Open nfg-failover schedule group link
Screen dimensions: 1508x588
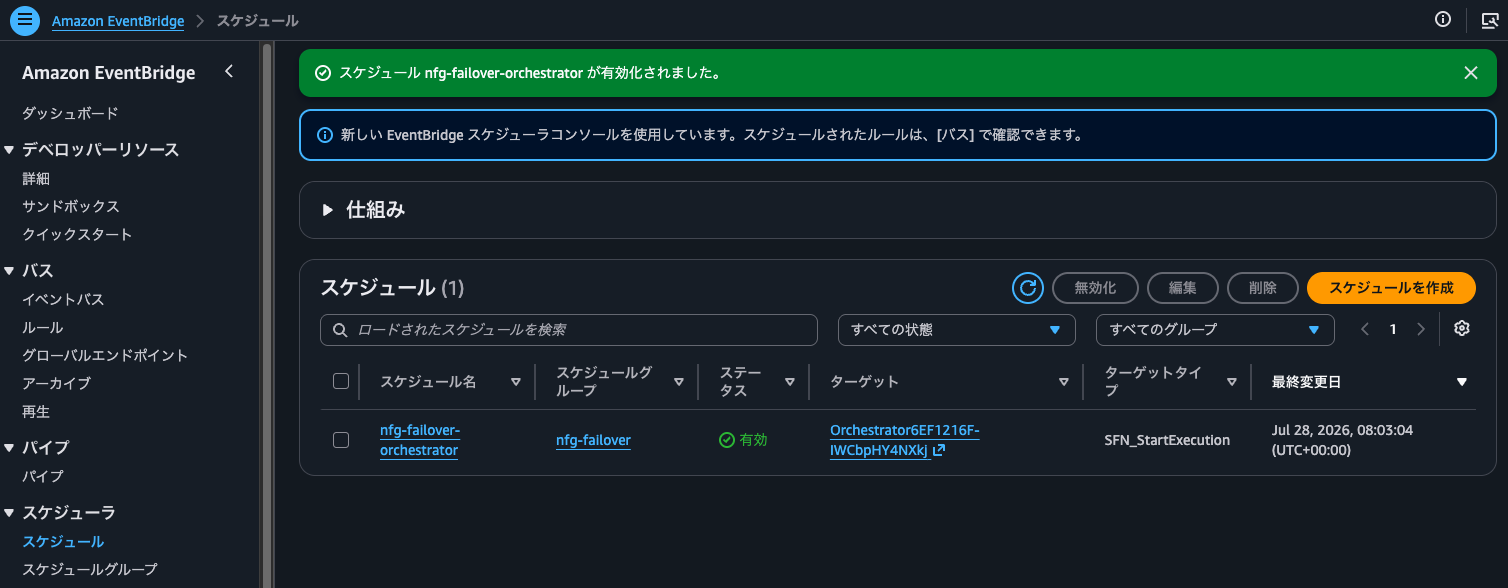pyautogui.click(x=593, y=440)
